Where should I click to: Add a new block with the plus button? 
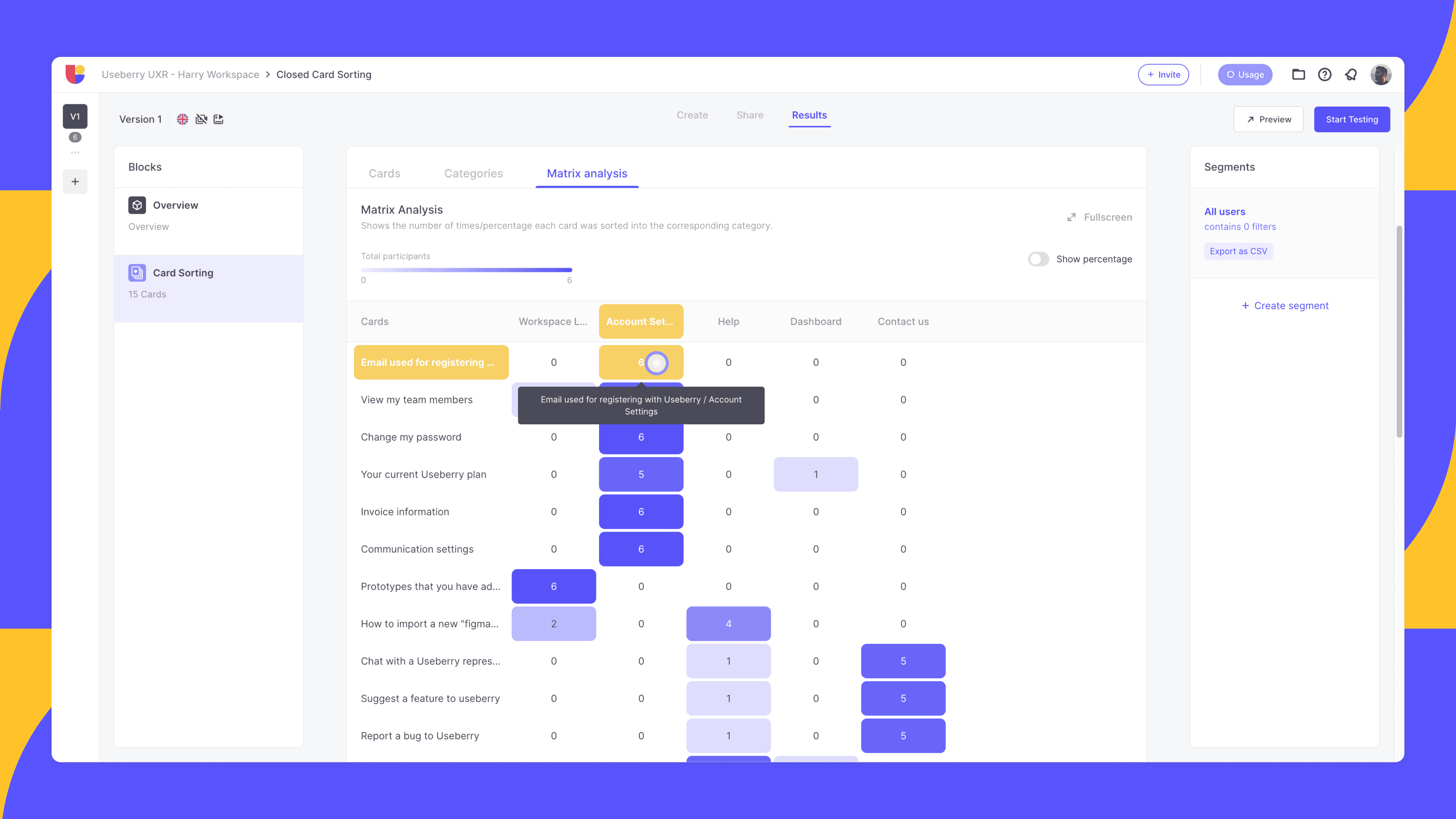click(x=75, y=181)
